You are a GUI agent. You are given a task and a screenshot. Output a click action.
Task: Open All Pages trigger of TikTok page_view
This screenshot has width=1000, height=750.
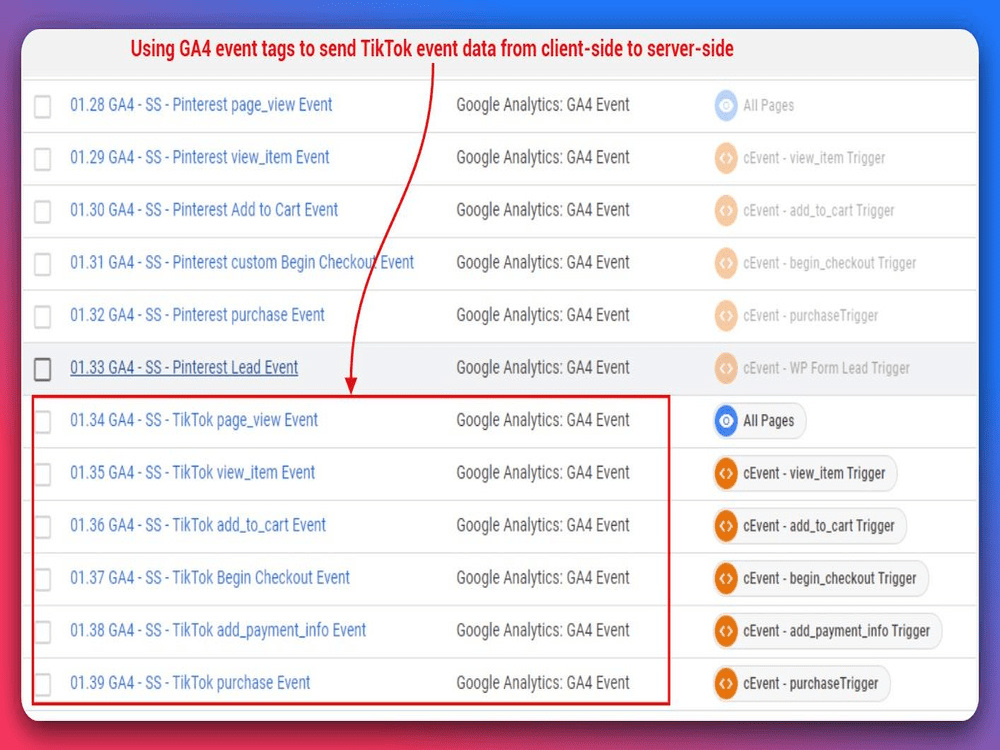point(760,421)
